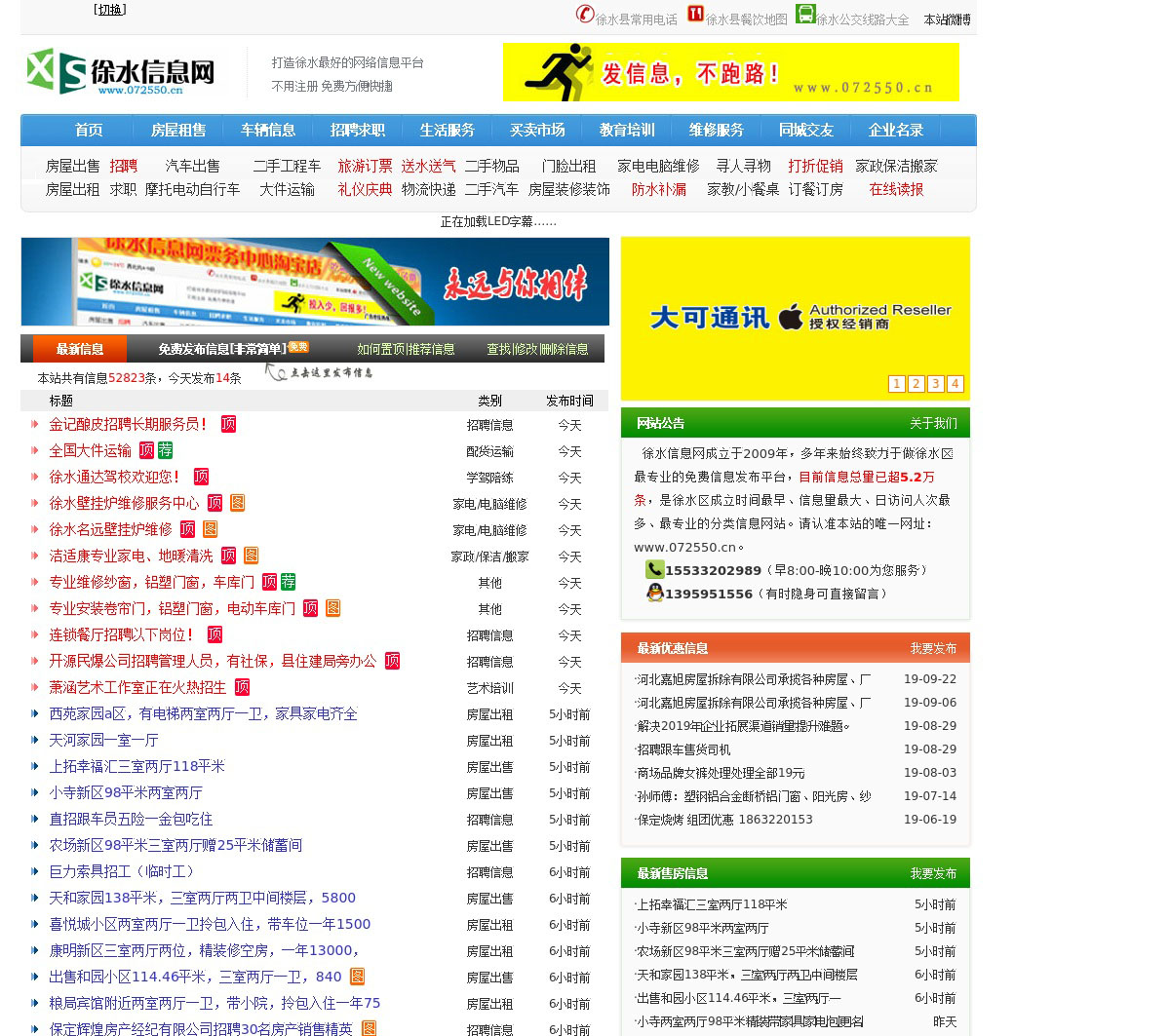This screenshot has width=1170, height=1036.
Task: Click the 打折促销 category link
Action: (x=815, y=166)
